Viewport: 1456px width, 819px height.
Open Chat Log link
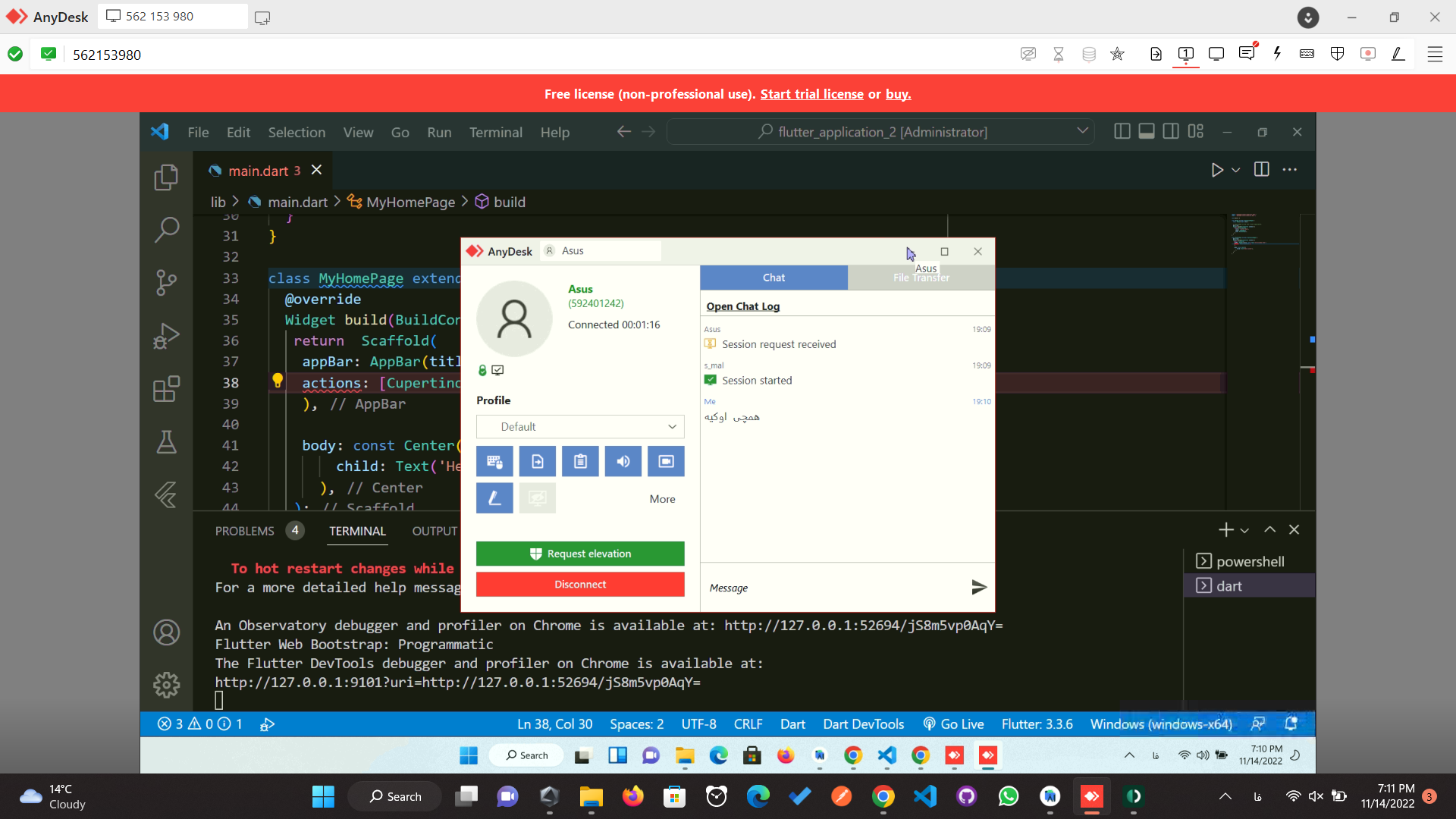[742, 306]
